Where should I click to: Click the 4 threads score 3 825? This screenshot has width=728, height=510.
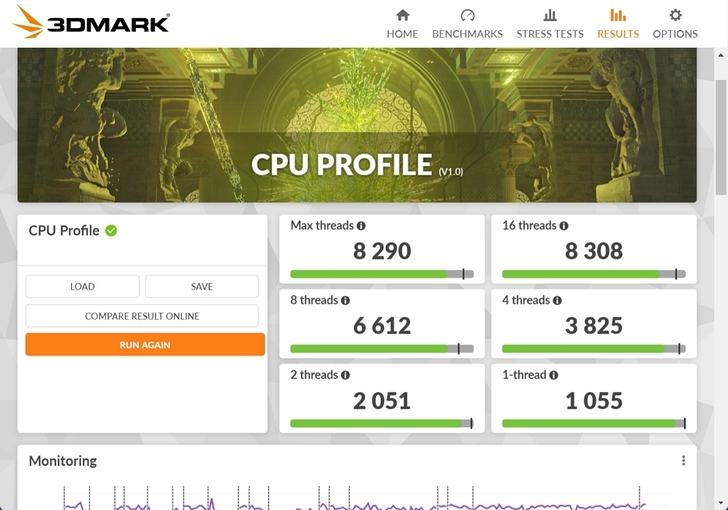point(594,326)
